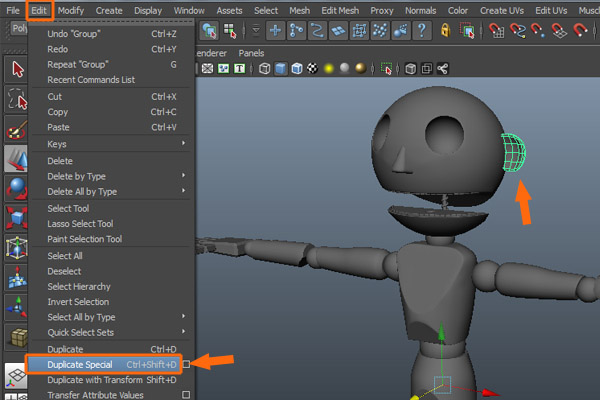The height and width of the screenshot is (400, 600).
Task: Open Duplicate Special options box
Action: (186, 365)
